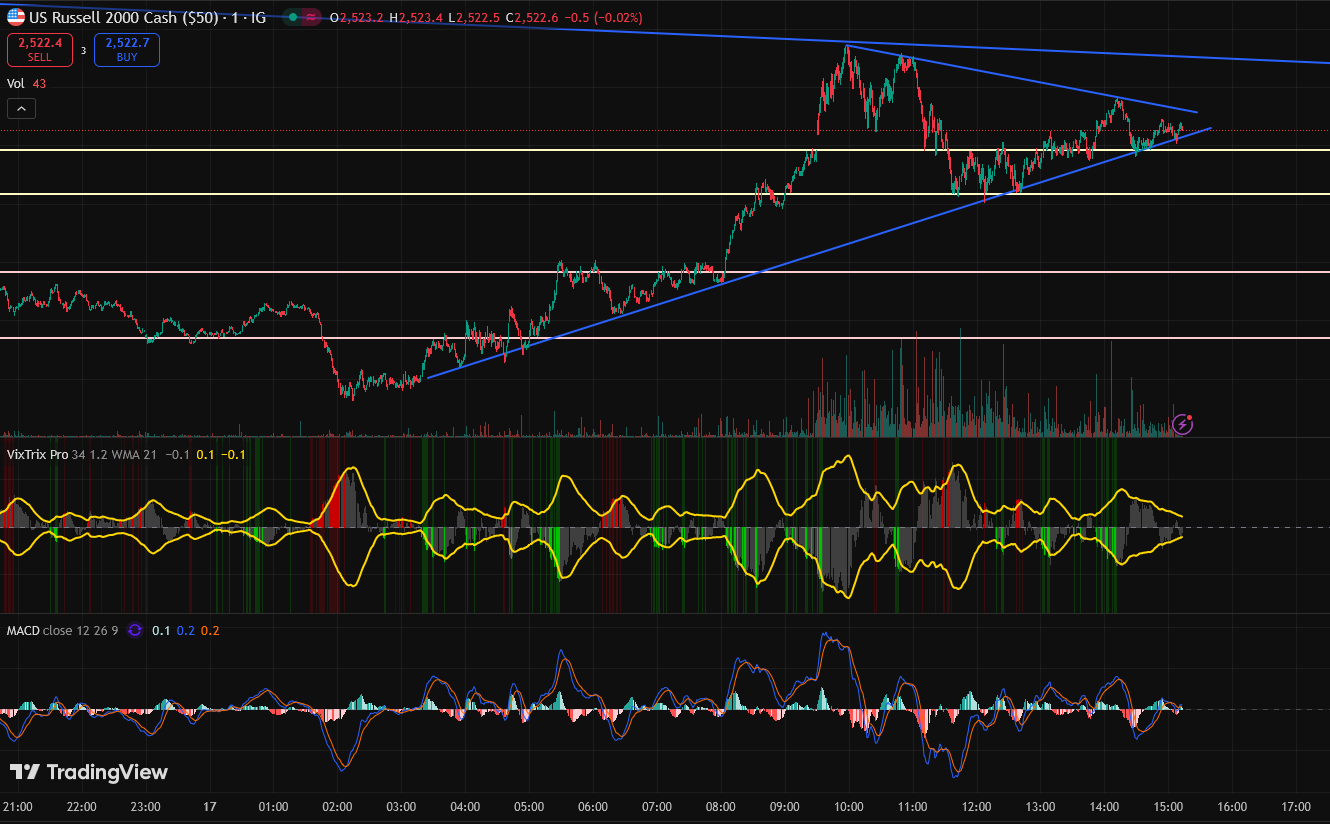Open the US Russell 2000 Cash symbol title
1330x824 pixels.
coord(149,18)
